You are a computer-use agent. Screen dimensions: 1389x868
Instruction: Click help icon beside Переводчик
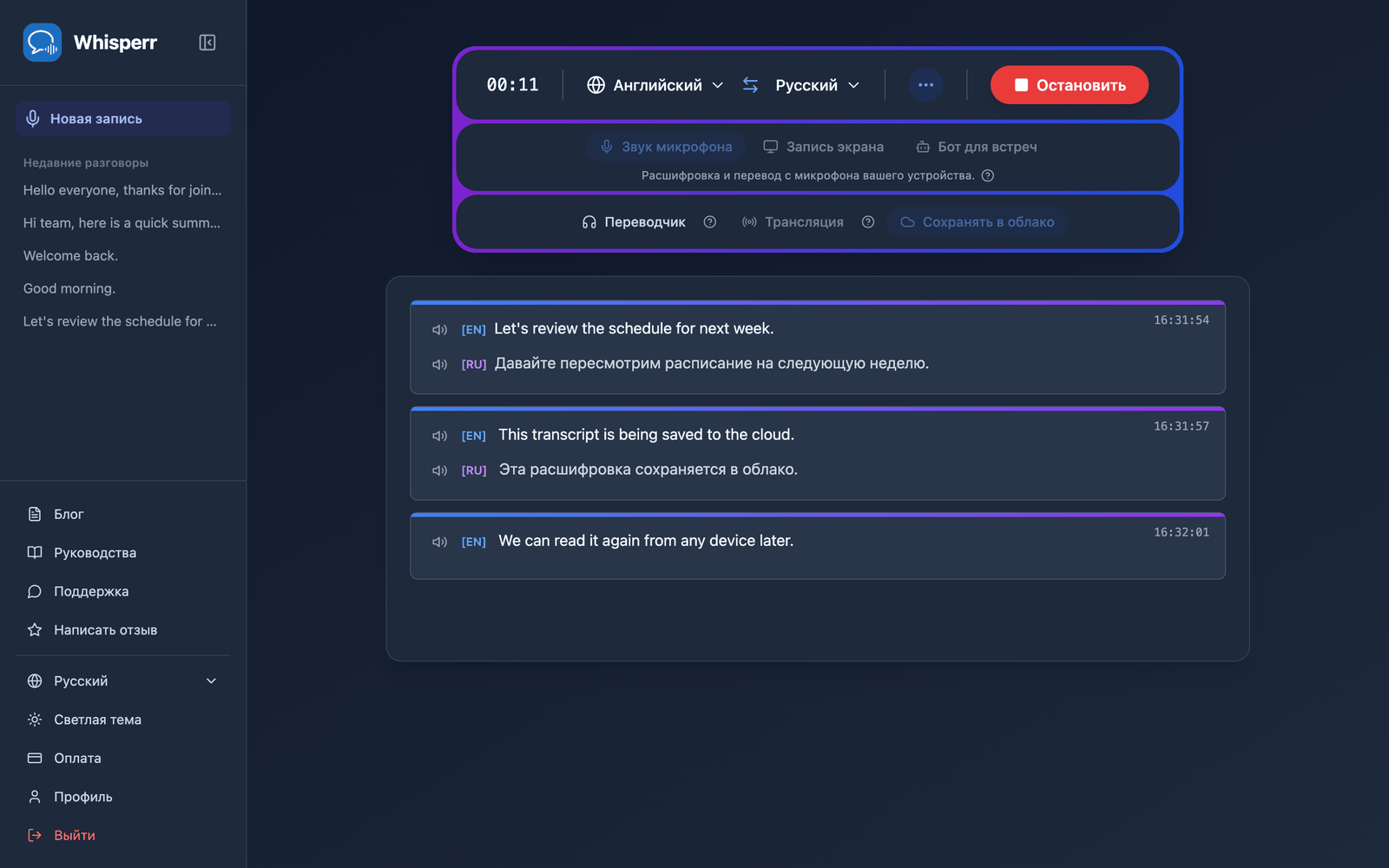coord(709,222)
